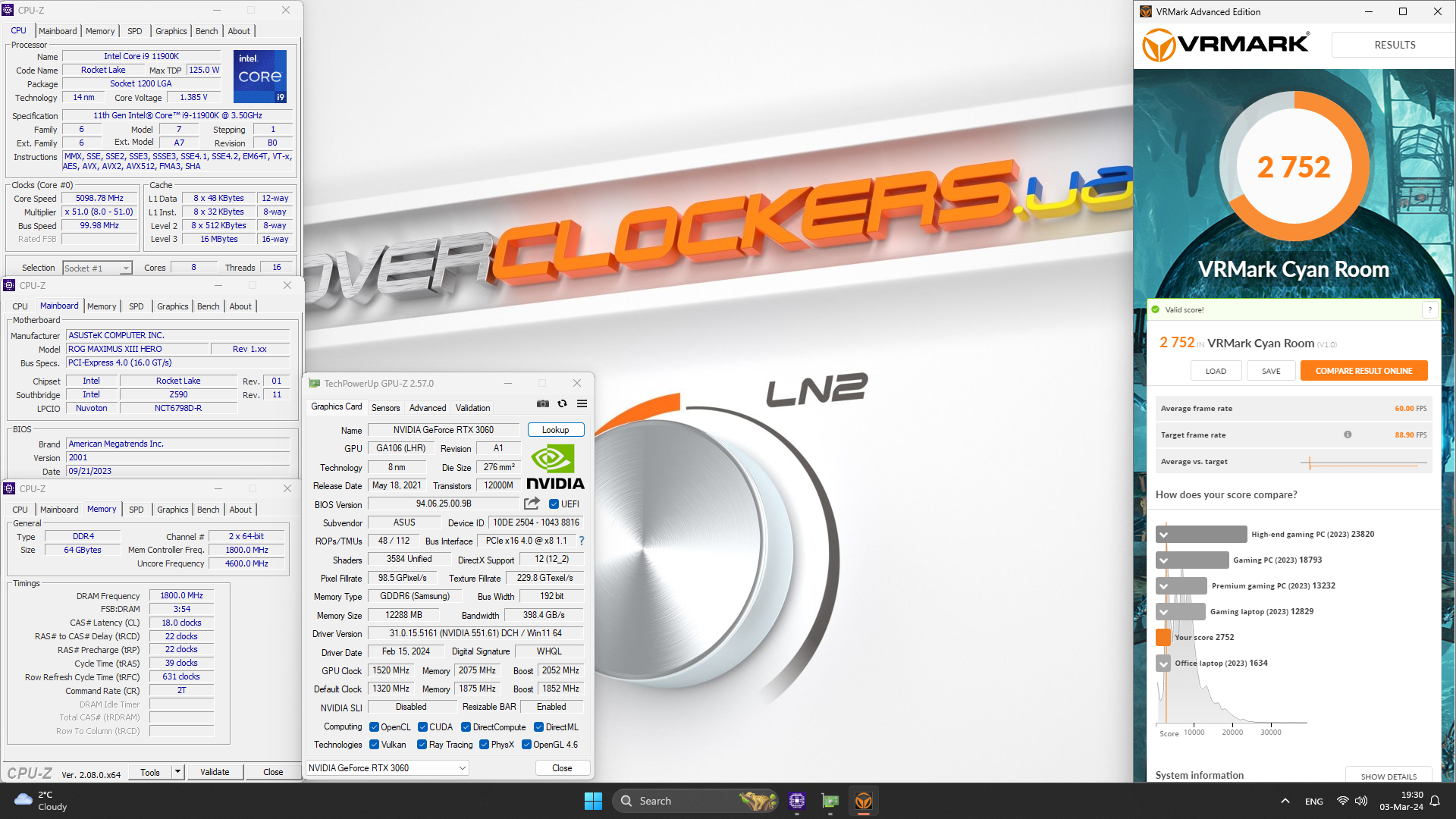1456x819 pixels.
Task: Click the green Valid score checkmark icon
Action: 1156,309
